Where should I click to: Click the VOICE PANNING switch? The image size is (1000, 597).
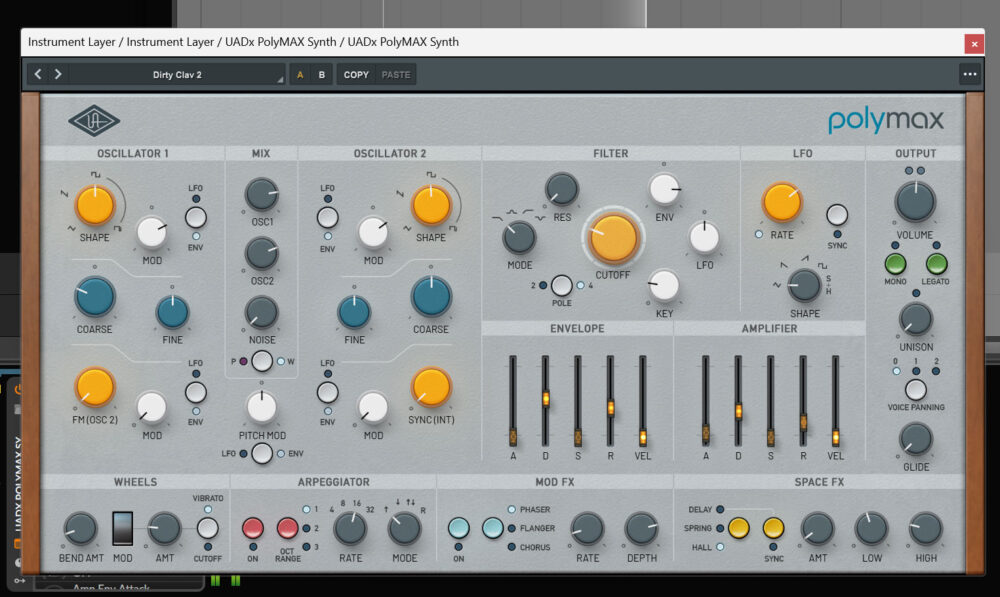point(915,389)
